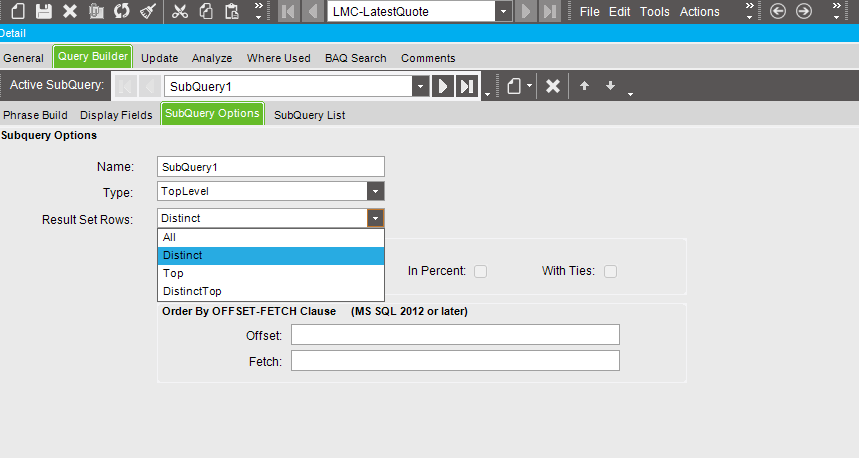Switch to the Display Fields tab

click(x=116, y=115)
